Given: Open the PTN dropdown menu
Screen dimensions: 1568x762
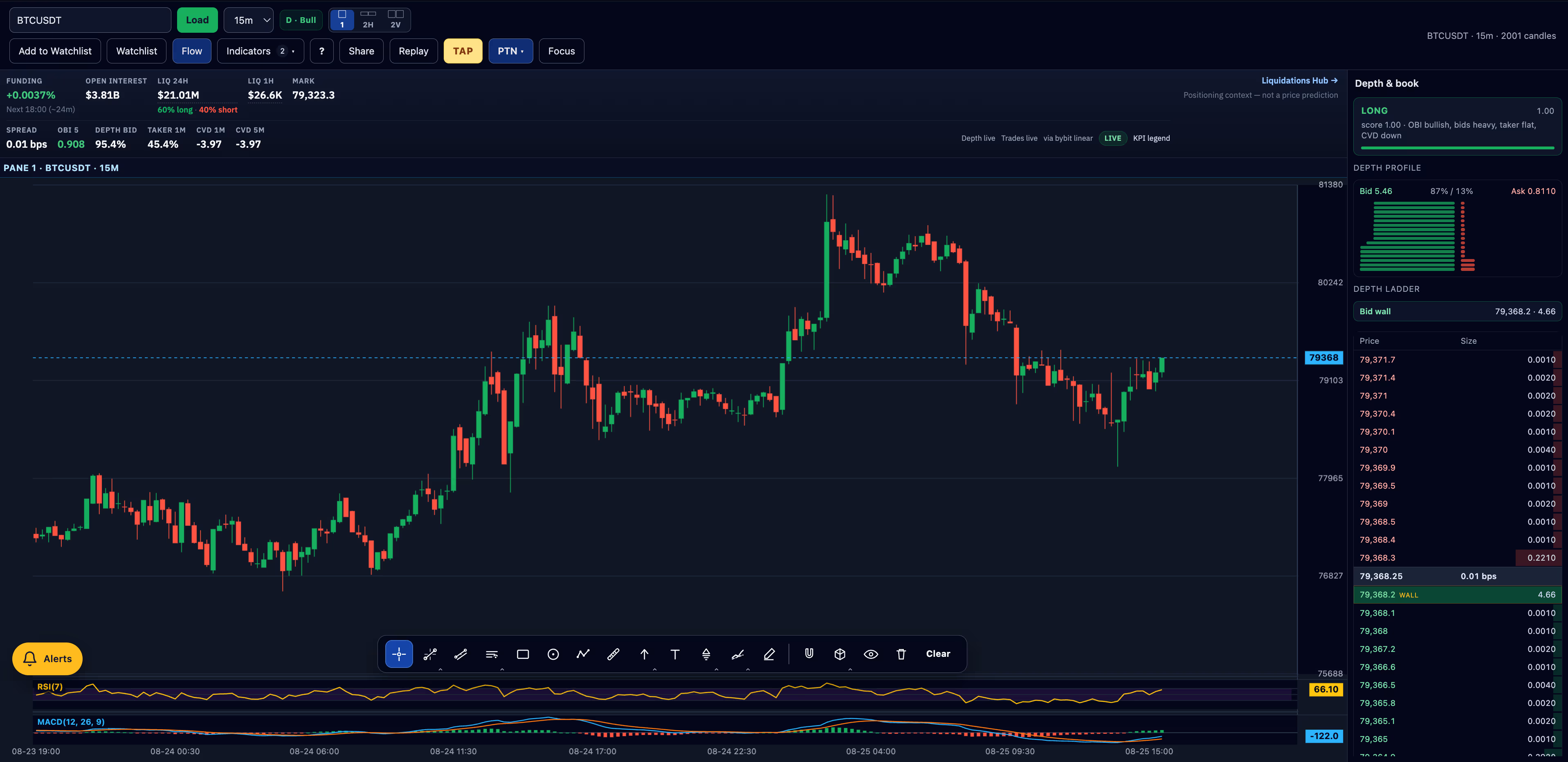Looking at the screenshot, I should [x=510, y=51].
